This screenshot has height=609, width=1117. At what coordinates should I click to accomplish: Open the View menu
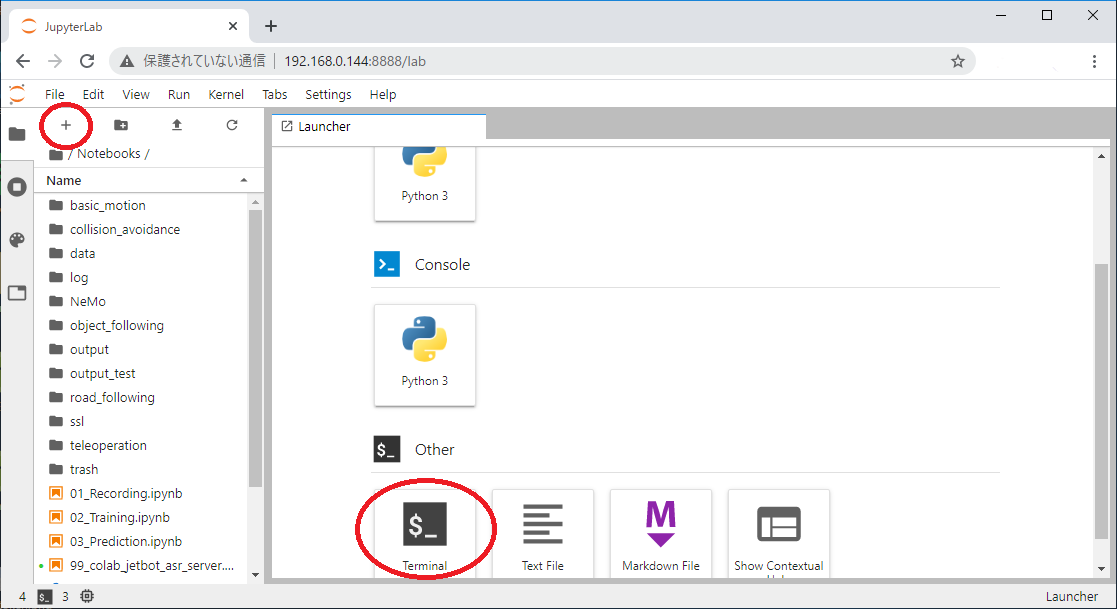coord(136,95)
